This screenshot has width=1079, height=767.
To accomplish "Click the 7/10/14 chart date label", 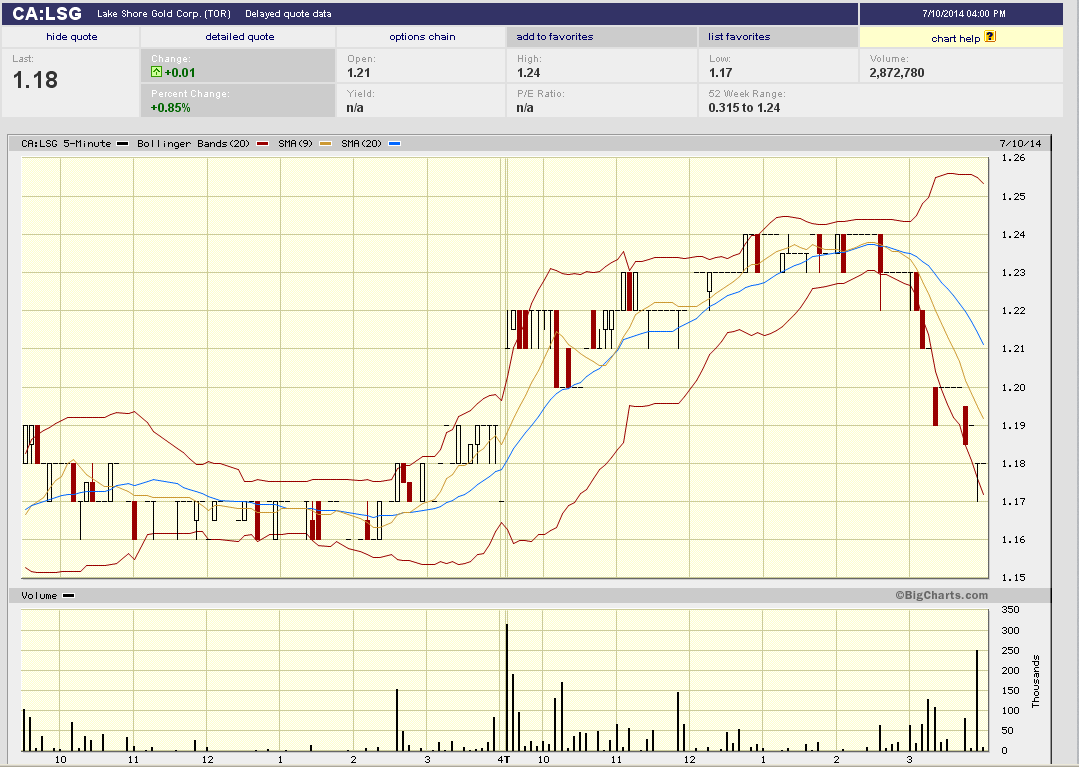I will point(1021,144).
